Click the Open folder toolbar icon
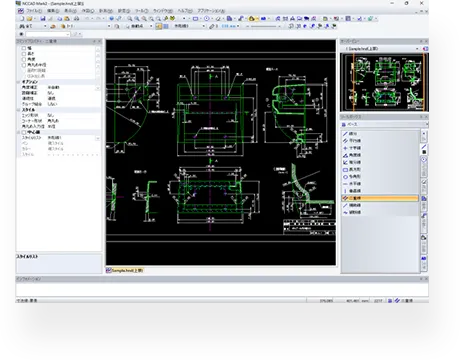The height and width of the screenshot is (360, 460). pos(29,19)
